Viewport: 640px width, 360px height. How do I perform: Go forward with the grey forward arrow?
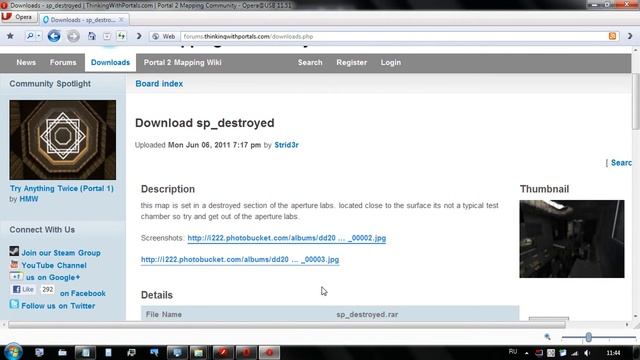[x=73, y=36]
